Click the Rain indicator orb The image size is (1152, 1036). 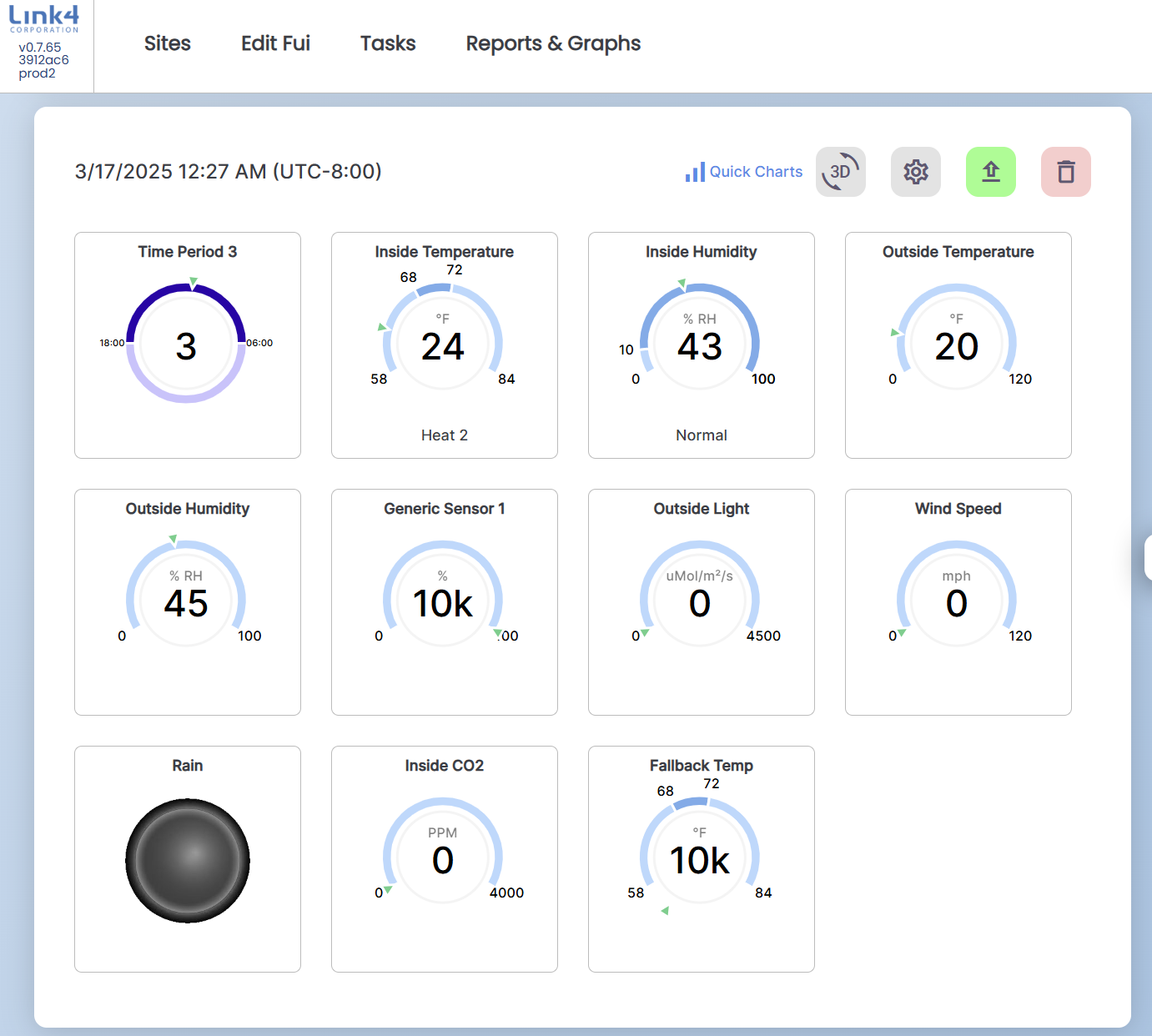[x=188, y=860]
